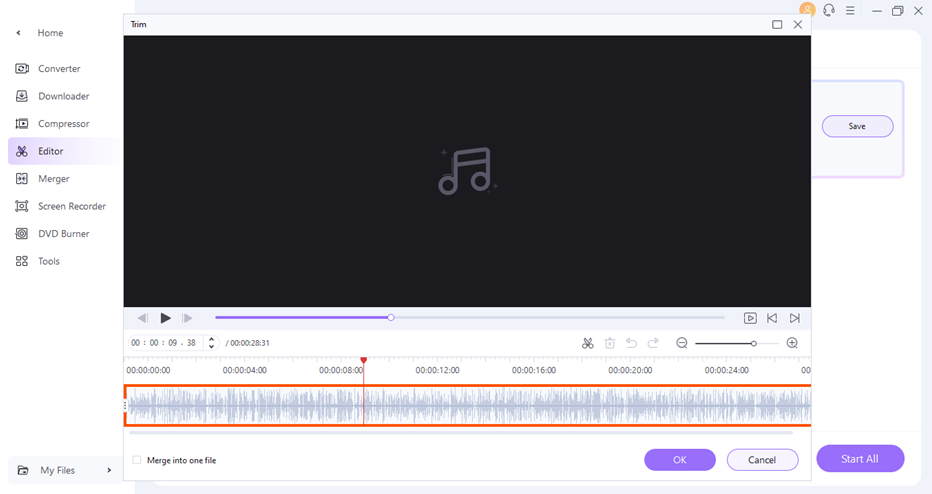This screenshot has height=494, width=932.
Task: Step to the next frame
Action: 187,318
